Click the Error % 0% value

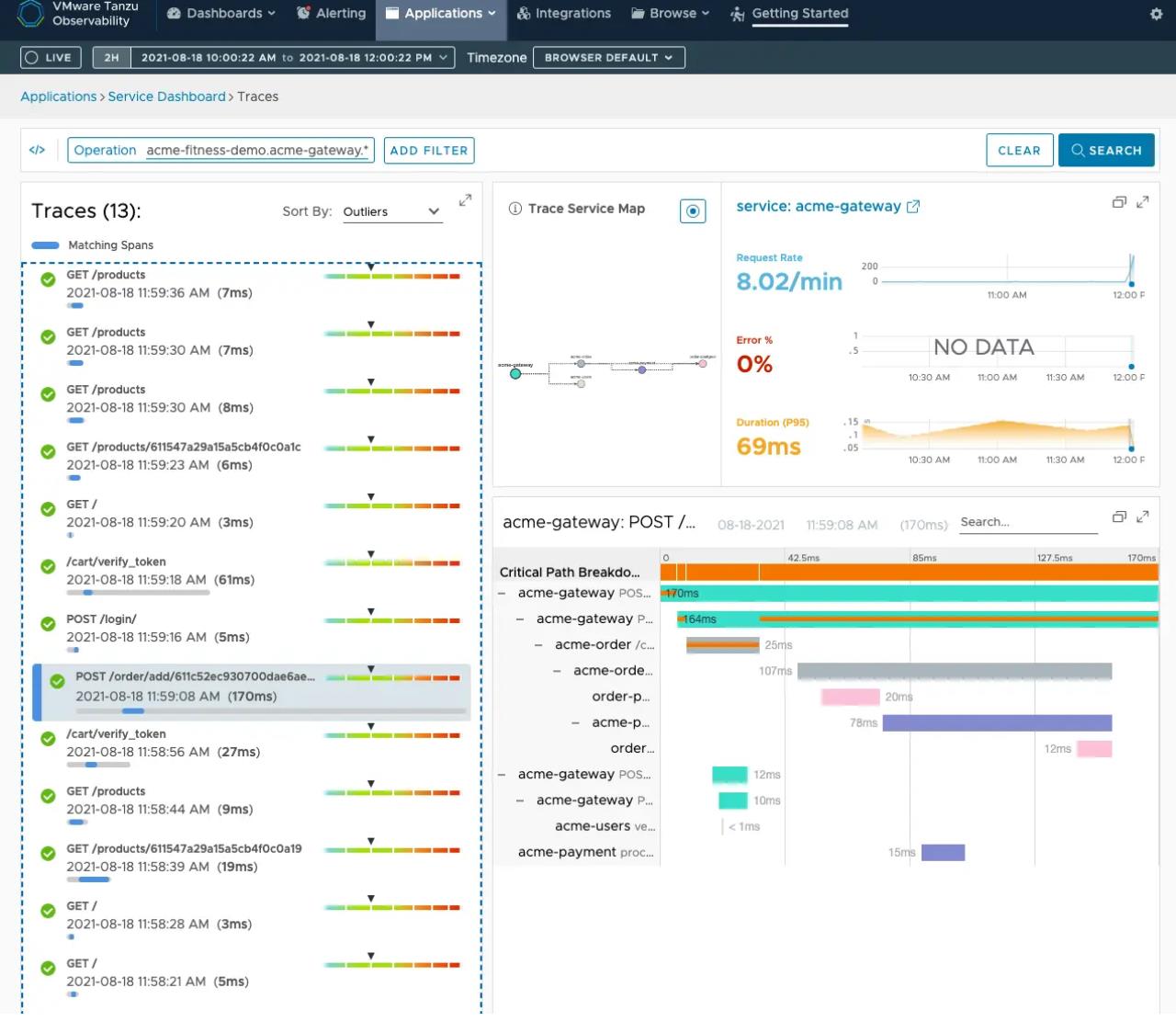click(754, 364)
